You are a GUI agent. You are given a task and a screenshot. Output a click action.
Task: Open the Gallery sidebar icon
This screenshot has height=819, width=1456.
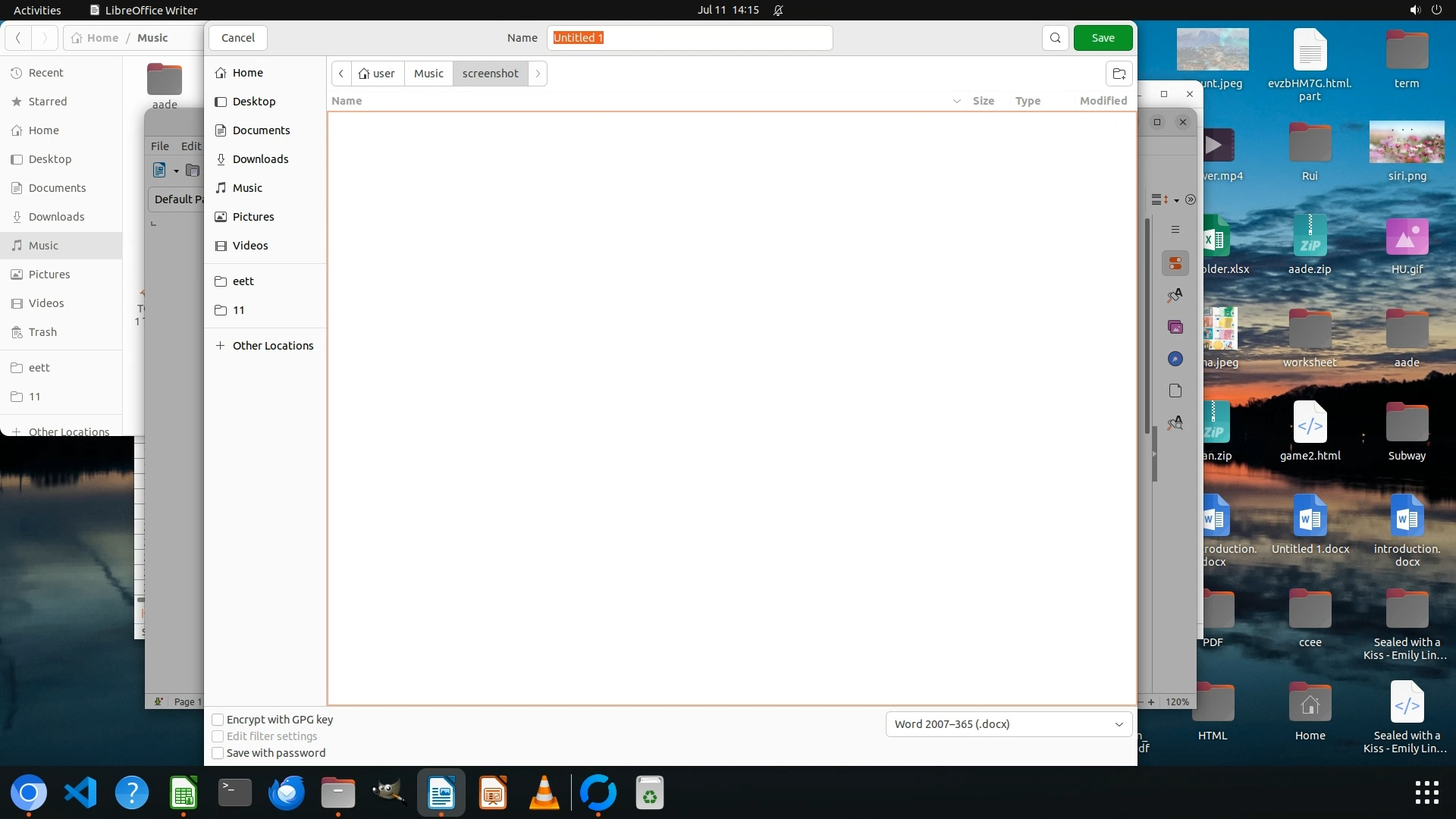click(1175, 327)
